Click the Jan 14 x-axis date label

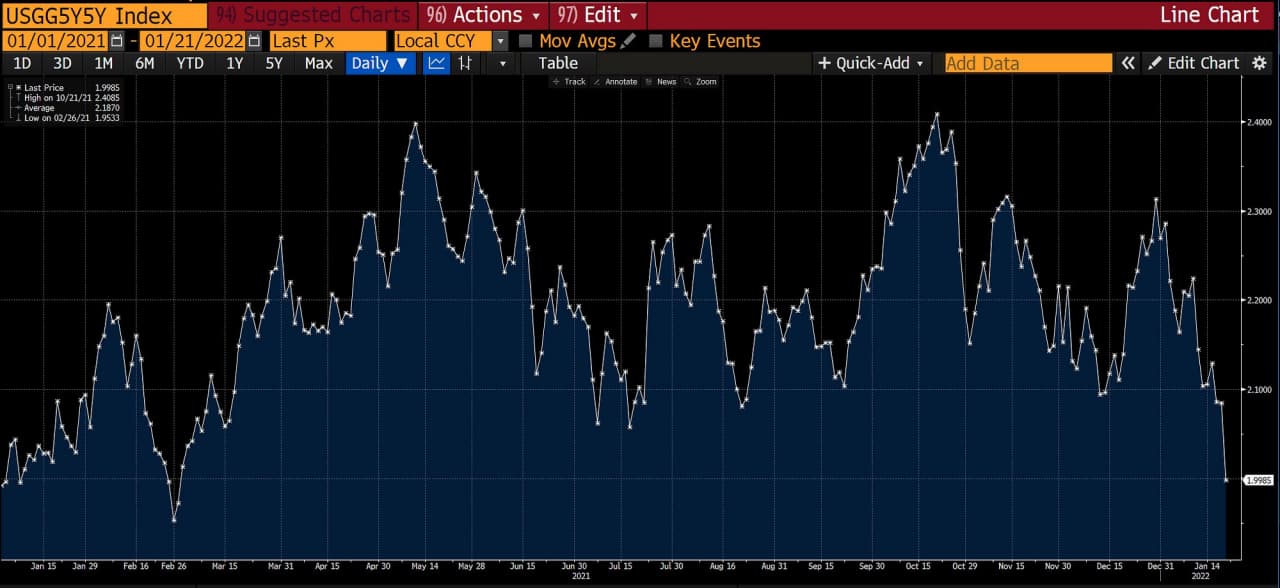pos(1207,566)
